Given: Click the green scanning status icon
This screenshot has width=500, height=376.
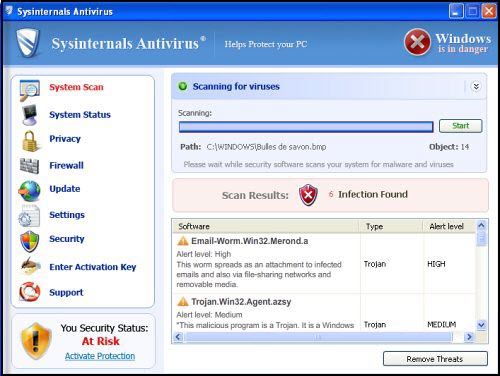Looking at the screenshot, I should tap(183, 86).
